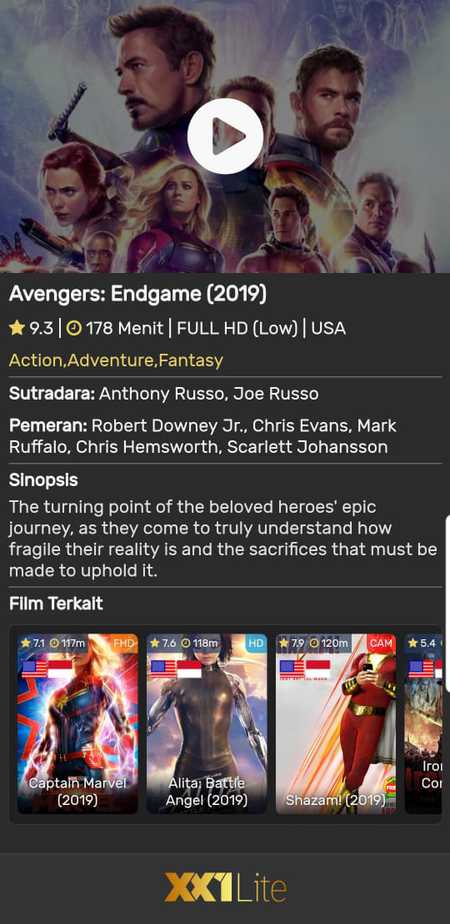Tap the US flag on Shazam poster
Screen dimensions: 450x924
click(292, 669)
